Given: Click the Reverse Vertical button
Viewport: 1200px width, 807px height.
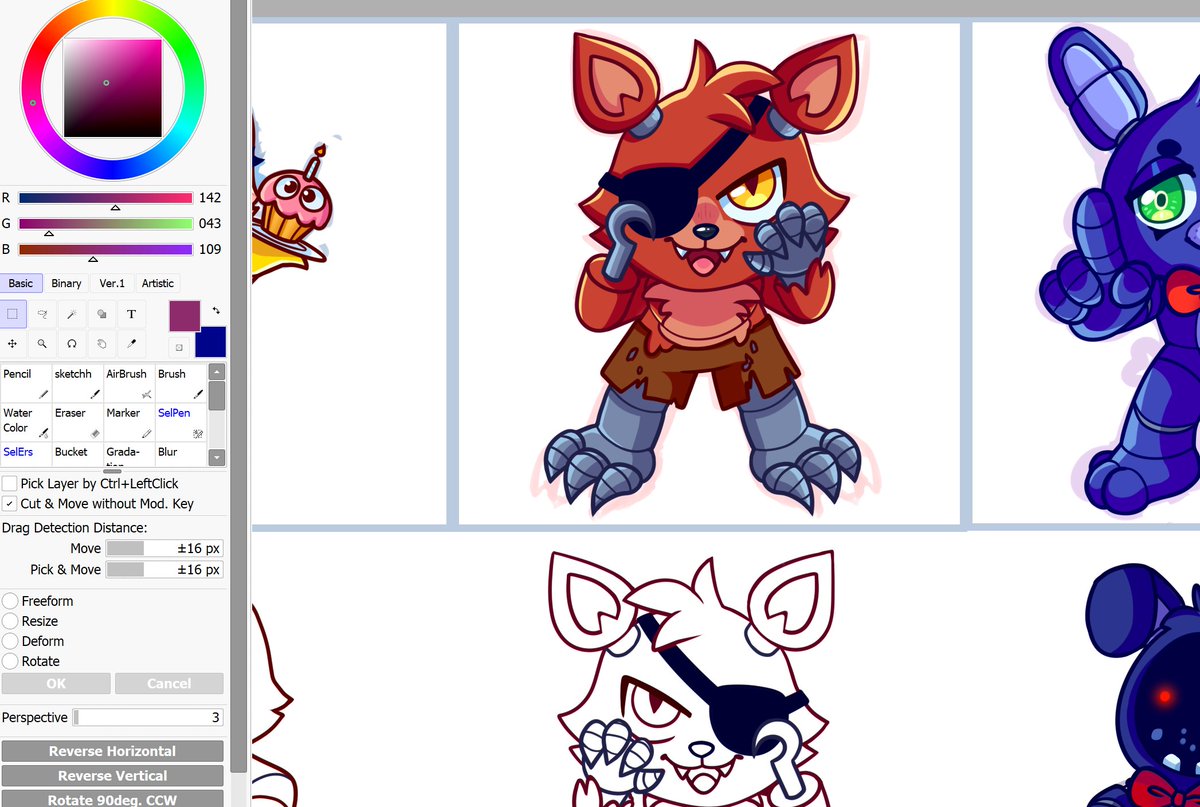Looking at the screenshot, I should point(112,776).
